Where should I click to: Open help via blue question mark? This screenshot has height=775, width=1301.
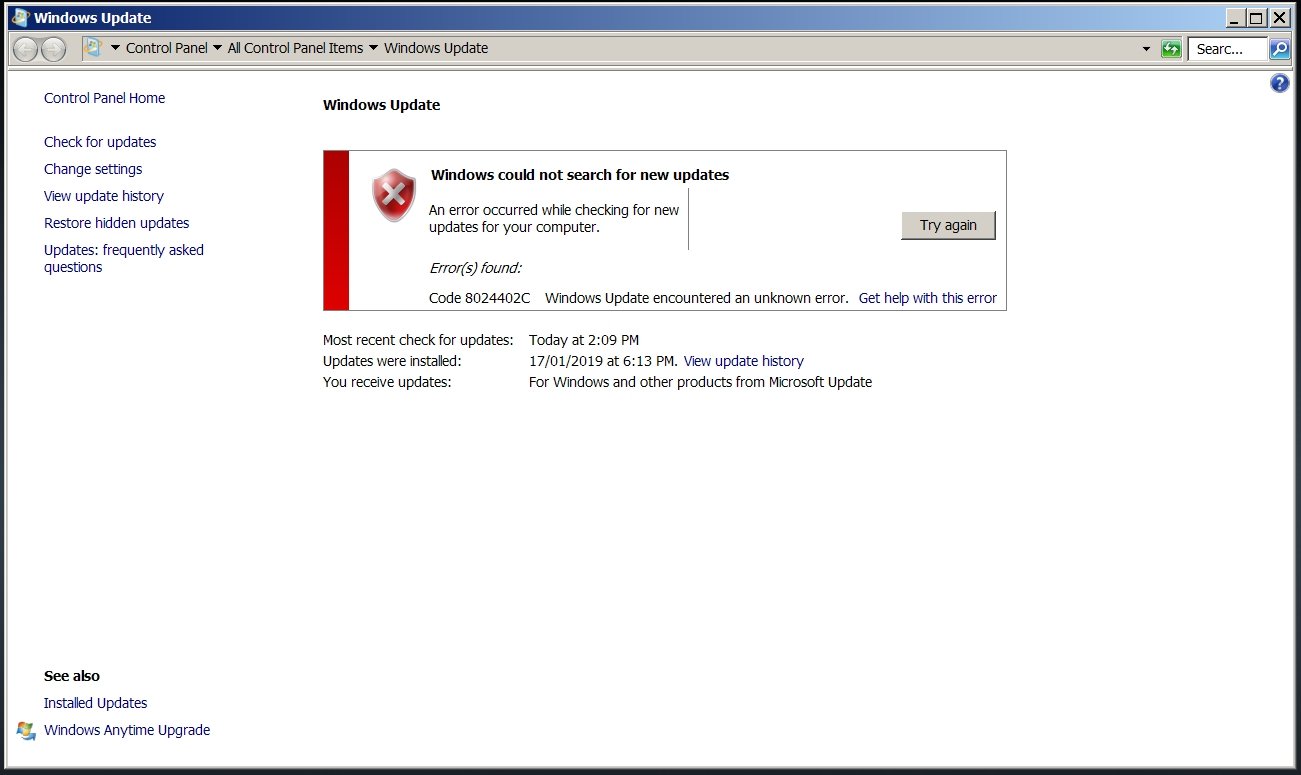[1279, 84]
